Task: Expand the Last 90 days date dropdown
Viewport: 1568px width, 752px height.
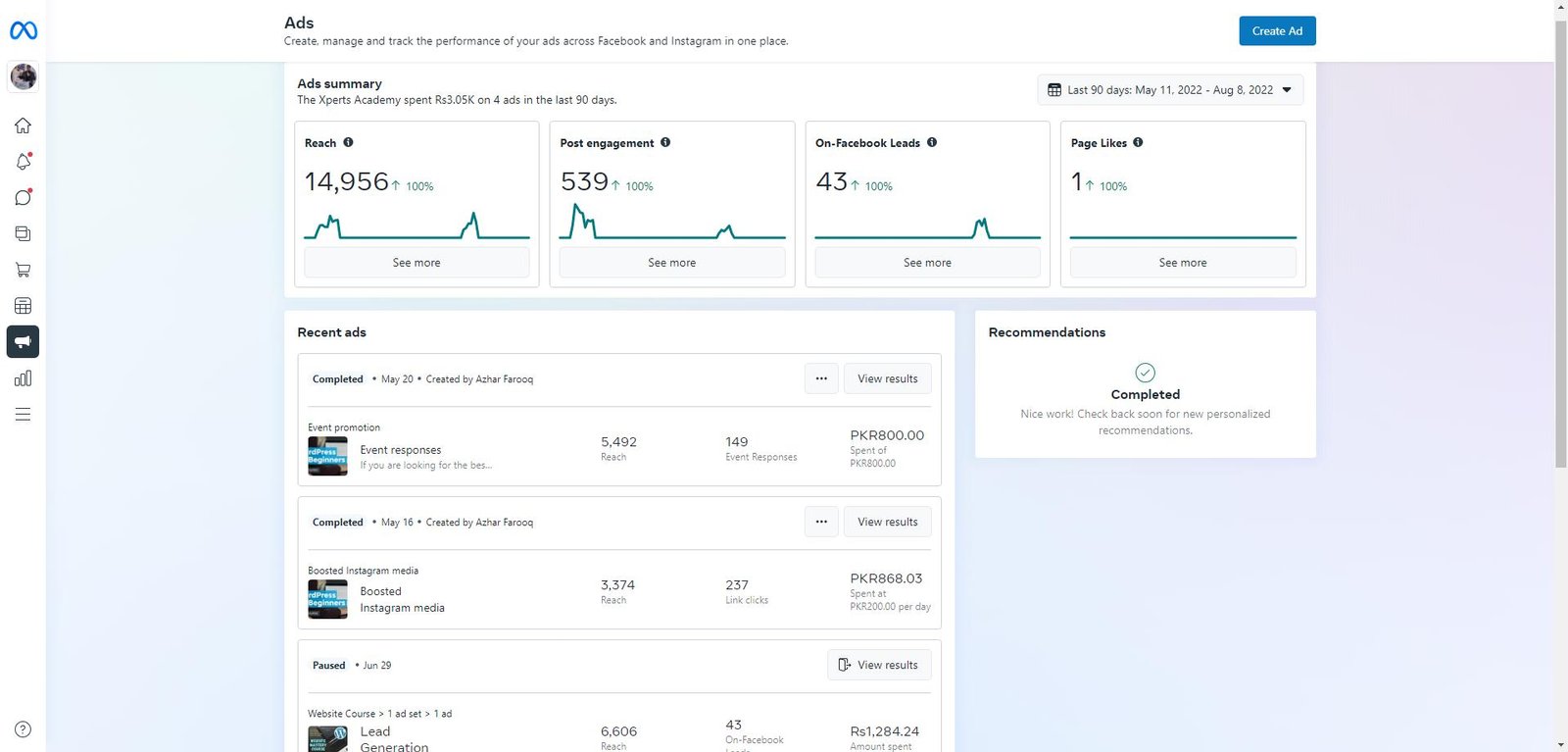Action: point(1170,90)
